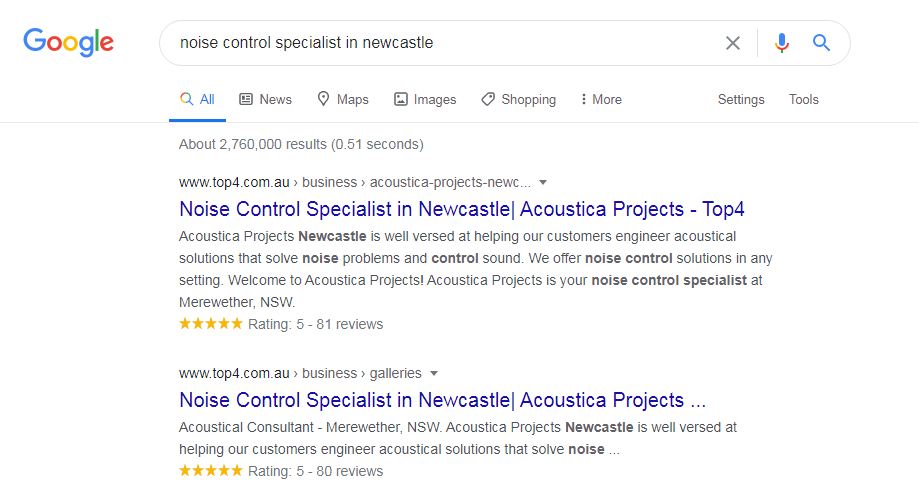Switch to the Maps tab
This screenshot has height=502, width=919.
pyautogui.click(x=342, y=99)
